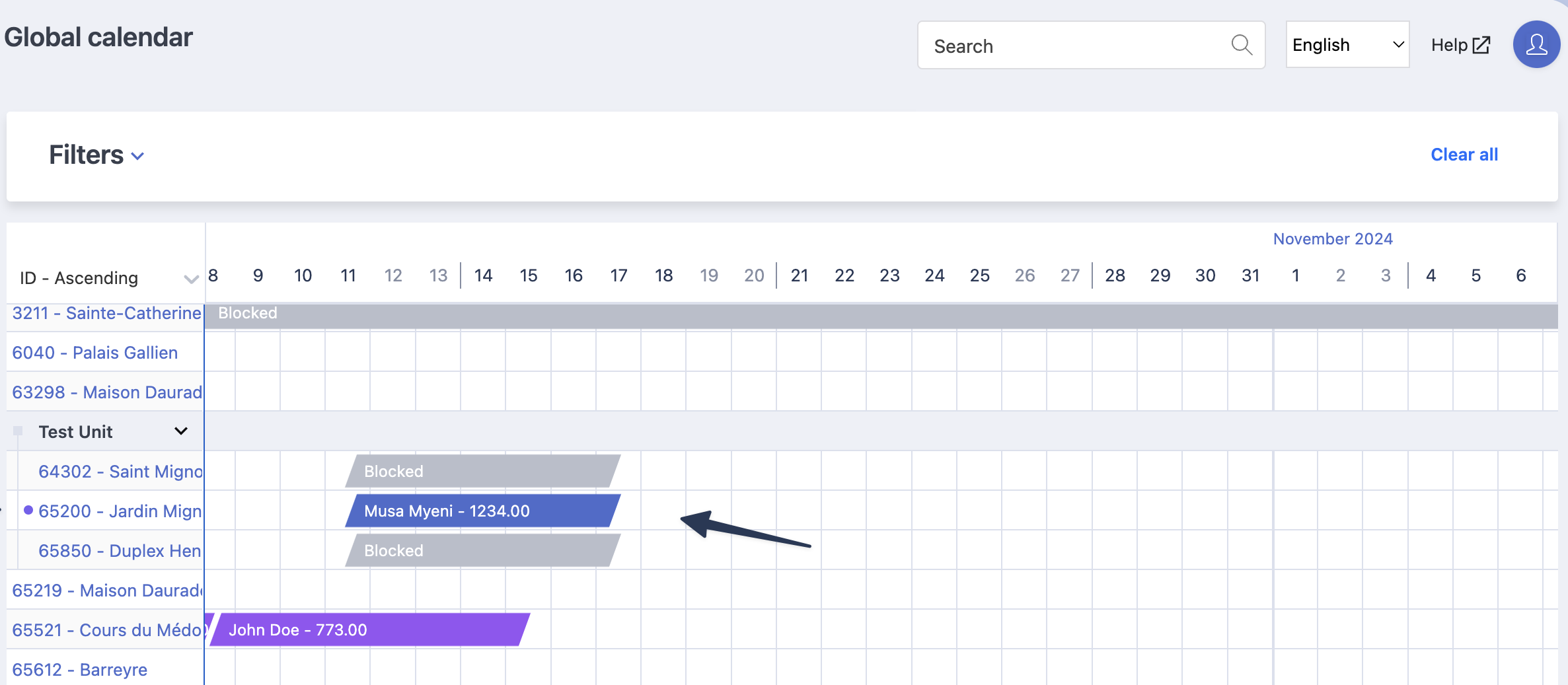Open listing 65521 - Cours du Médoc
Screen dimensions: 1568x685
click(x=107, y=630)
